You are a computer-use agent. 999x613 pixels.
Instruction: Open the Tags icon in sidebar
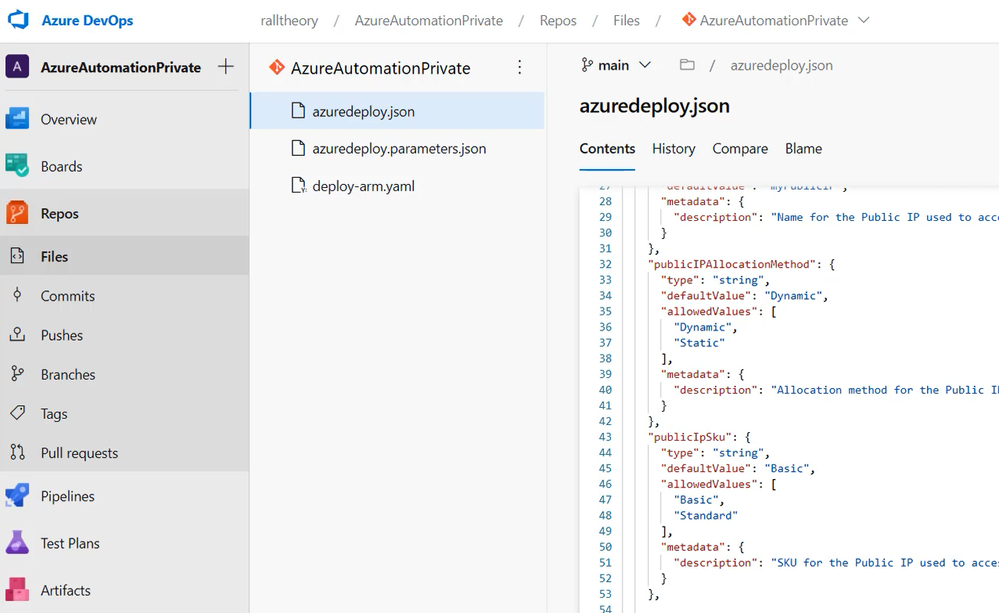click(x=17, y=413)
